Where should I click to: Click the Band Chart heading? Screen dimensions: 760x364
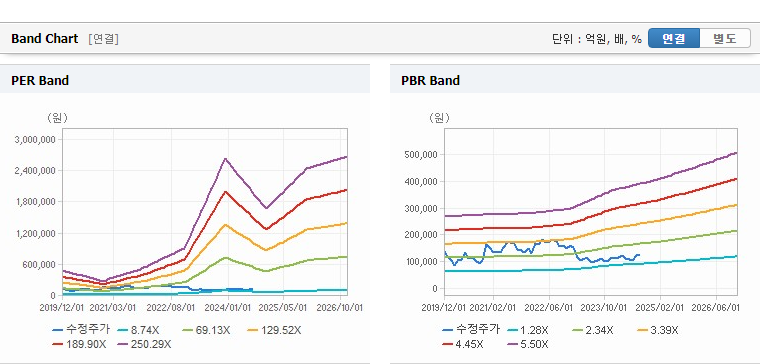pyautogui.click(x=45, y=39)
